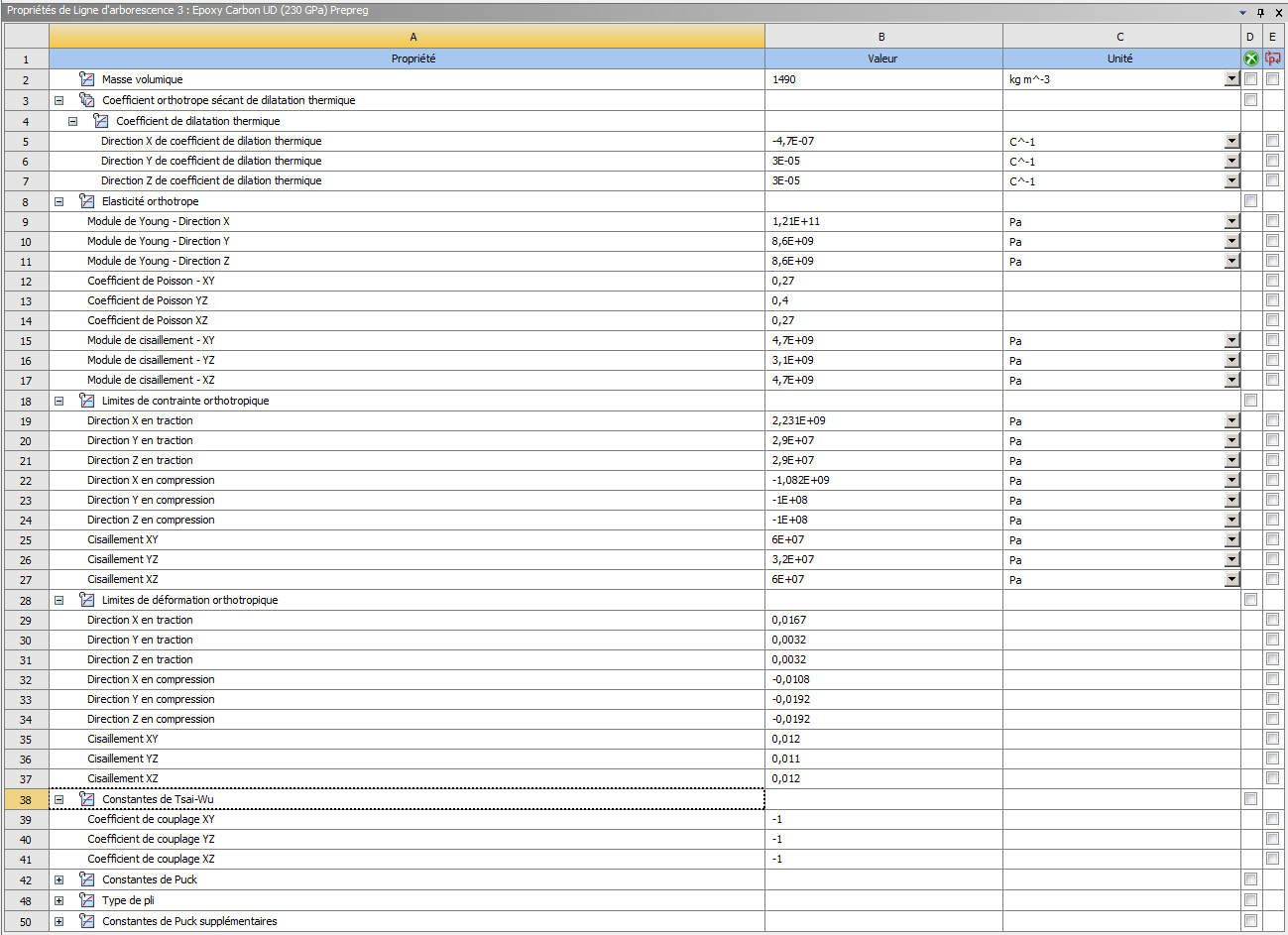Click the Masse volumique value cell 1490
Image resolution: width=1288 pixels, height=935 pixels.
(882, 79)
